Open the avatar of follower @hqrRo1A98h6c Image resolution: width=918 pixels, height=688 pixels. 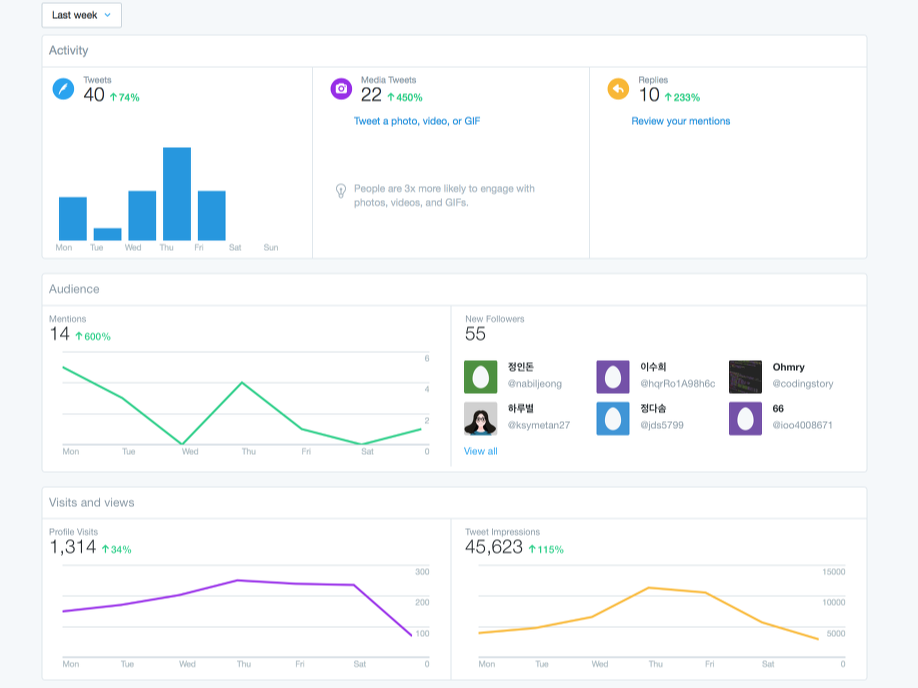pyautogui.click(x=613, y=377)
